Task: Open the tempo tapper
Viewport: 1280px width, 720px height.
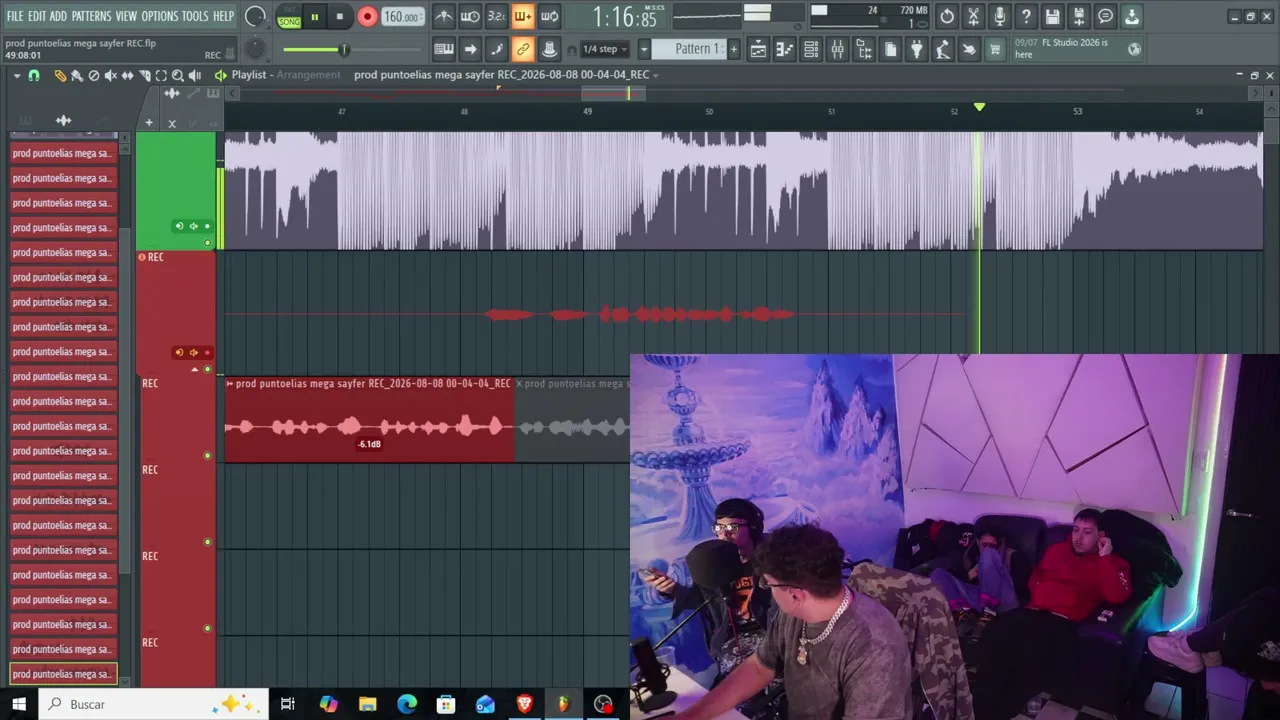Action: [x=942, y=49]
